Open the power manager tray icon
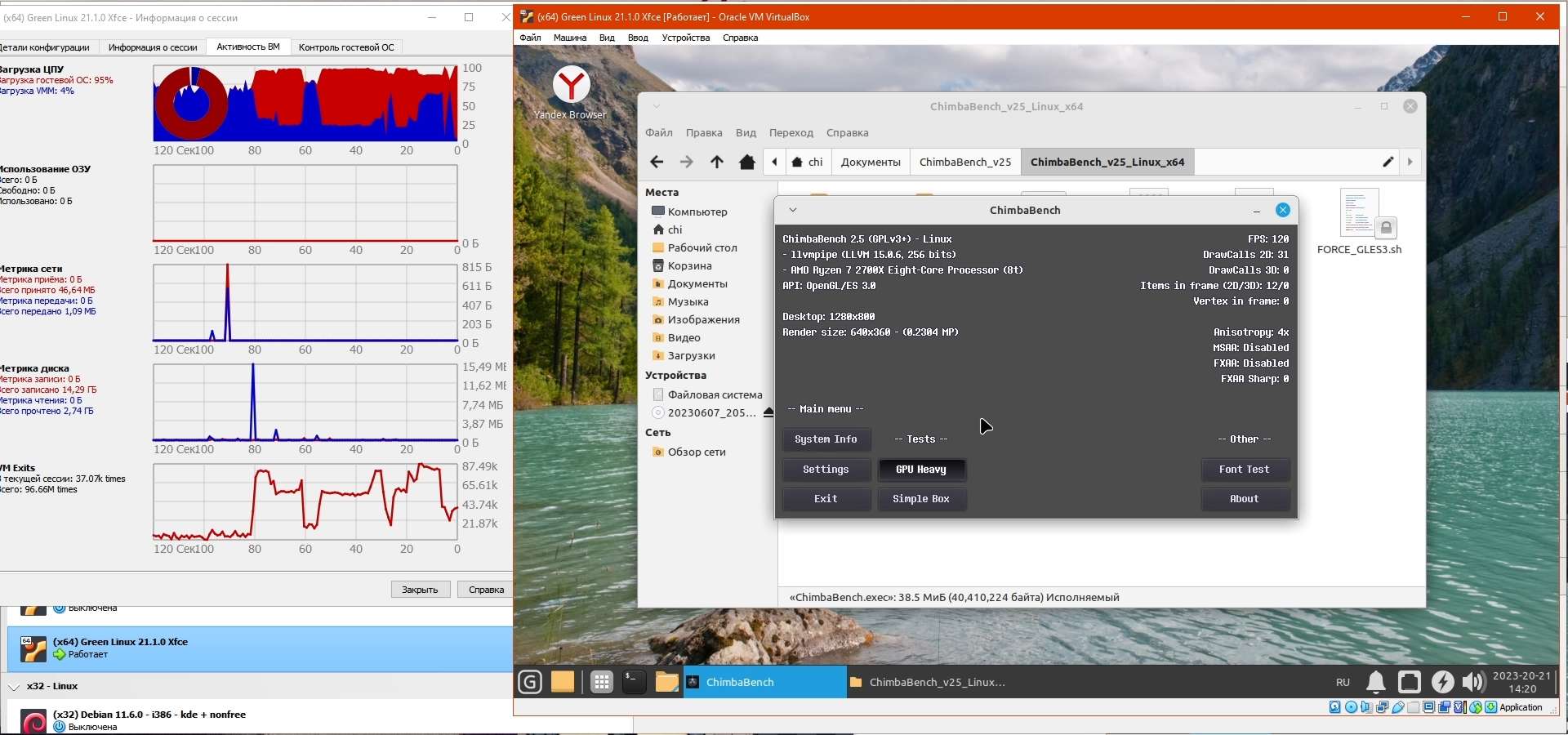 1442,682
